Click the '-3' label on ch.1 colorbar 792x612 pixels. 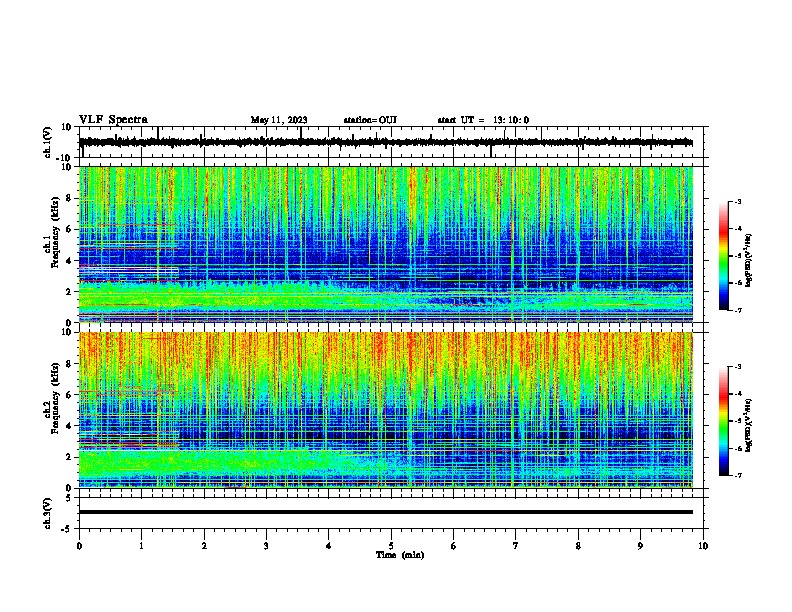pos(737,202)
